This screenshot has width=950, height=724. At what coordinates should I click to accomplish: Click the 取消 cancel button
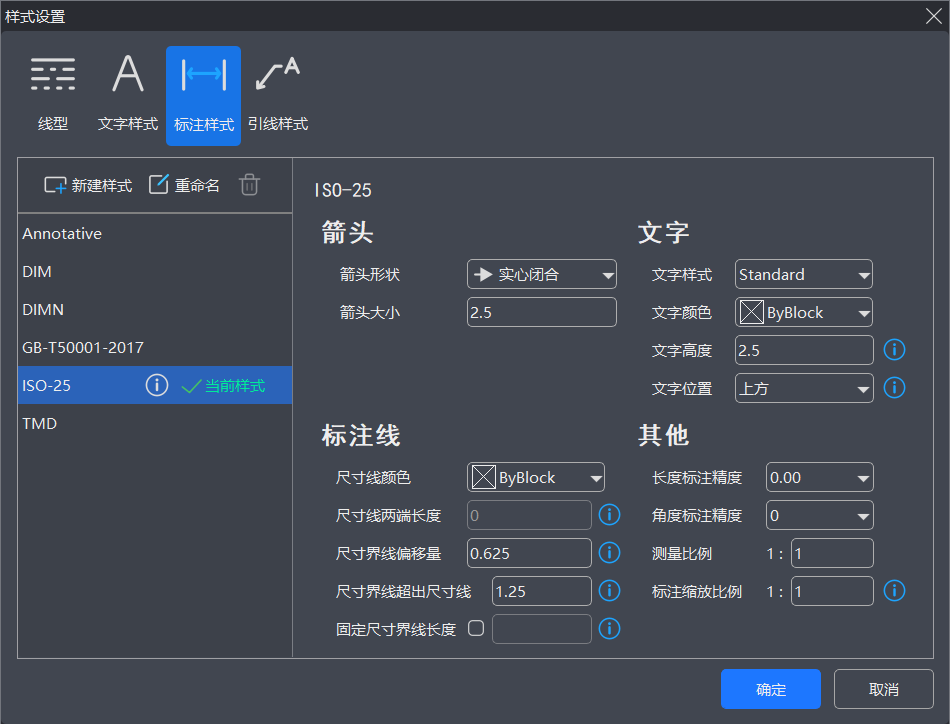[x=883, y=689]
